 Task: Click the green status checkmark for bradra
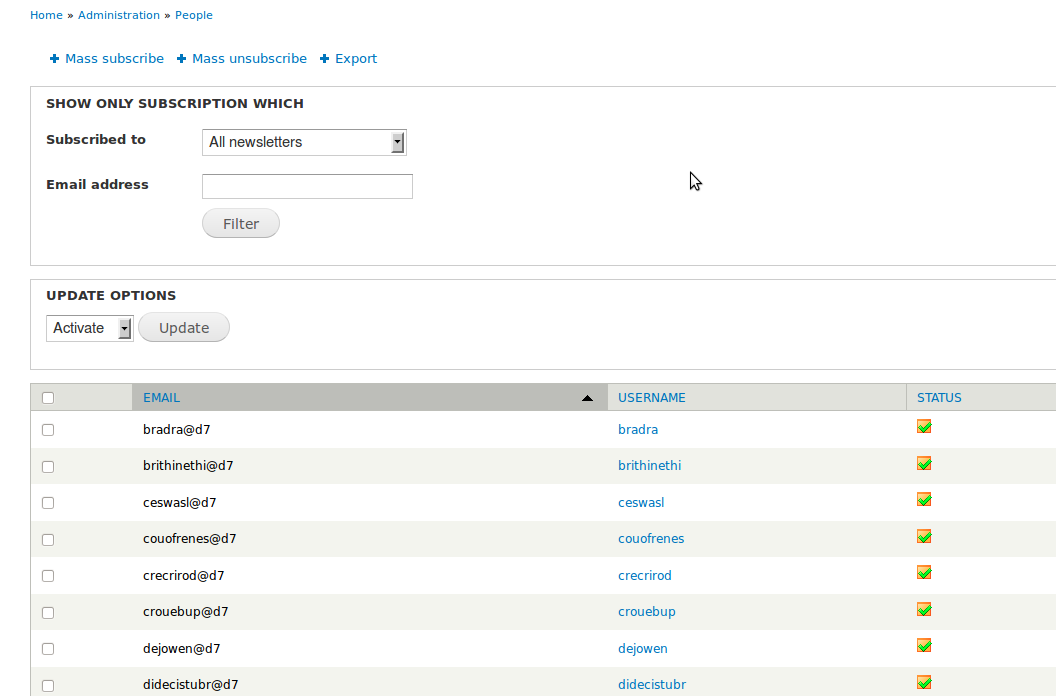(924, 426)
